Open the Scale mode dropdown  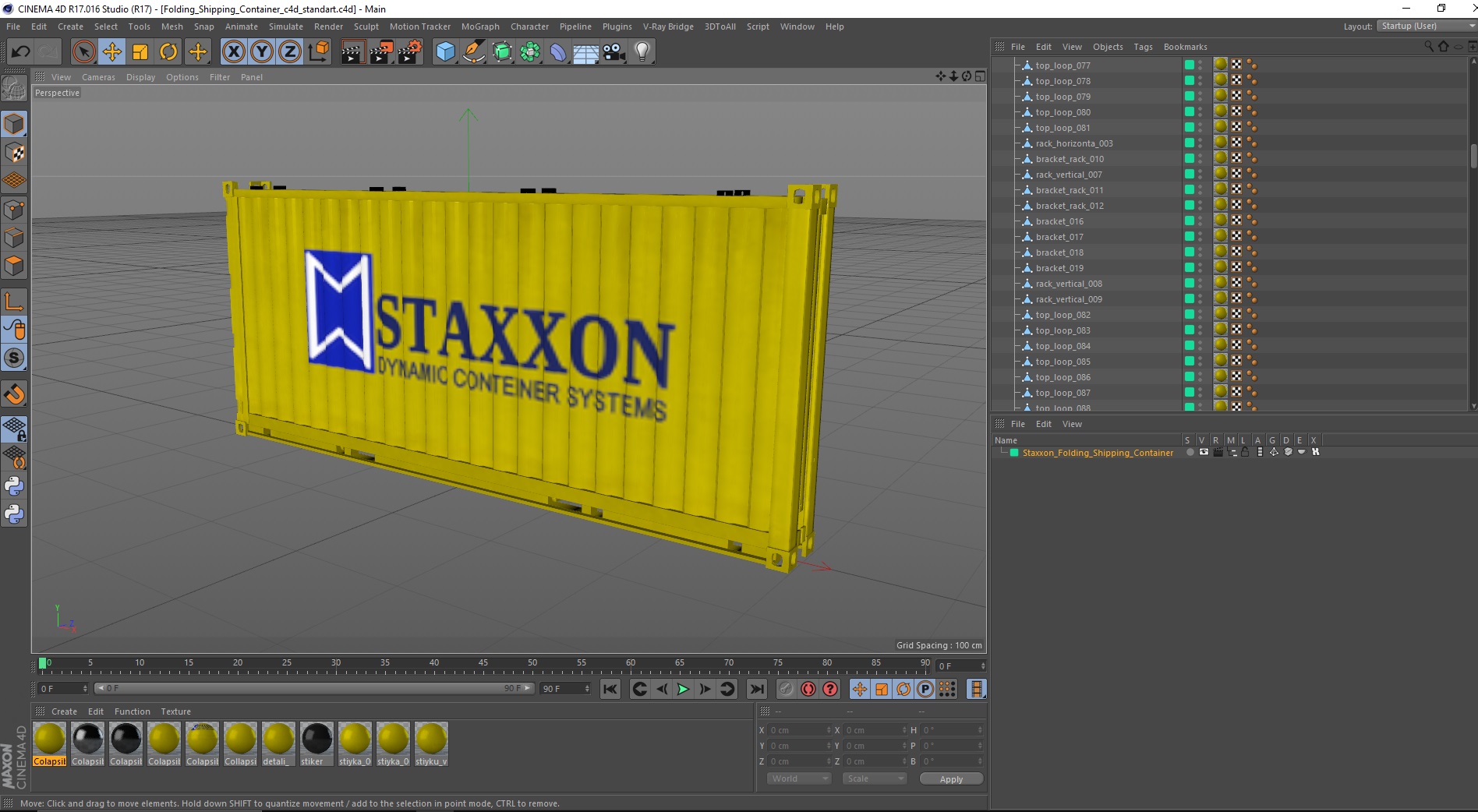(875, 778)
